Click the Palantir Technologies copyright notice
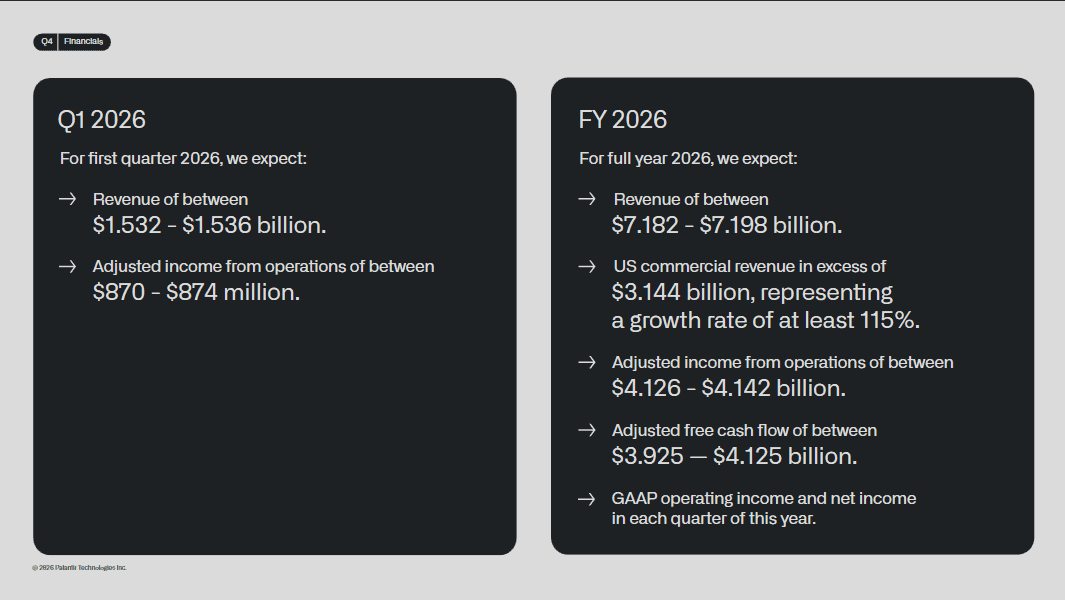 point(80,567)
